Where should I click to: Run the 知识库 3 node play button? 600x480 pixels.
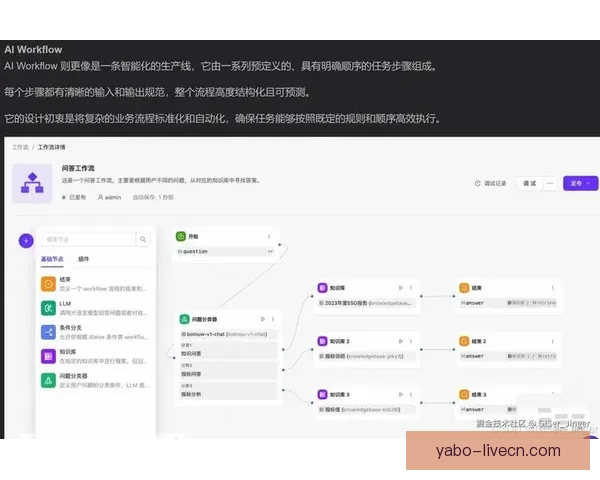401,394
